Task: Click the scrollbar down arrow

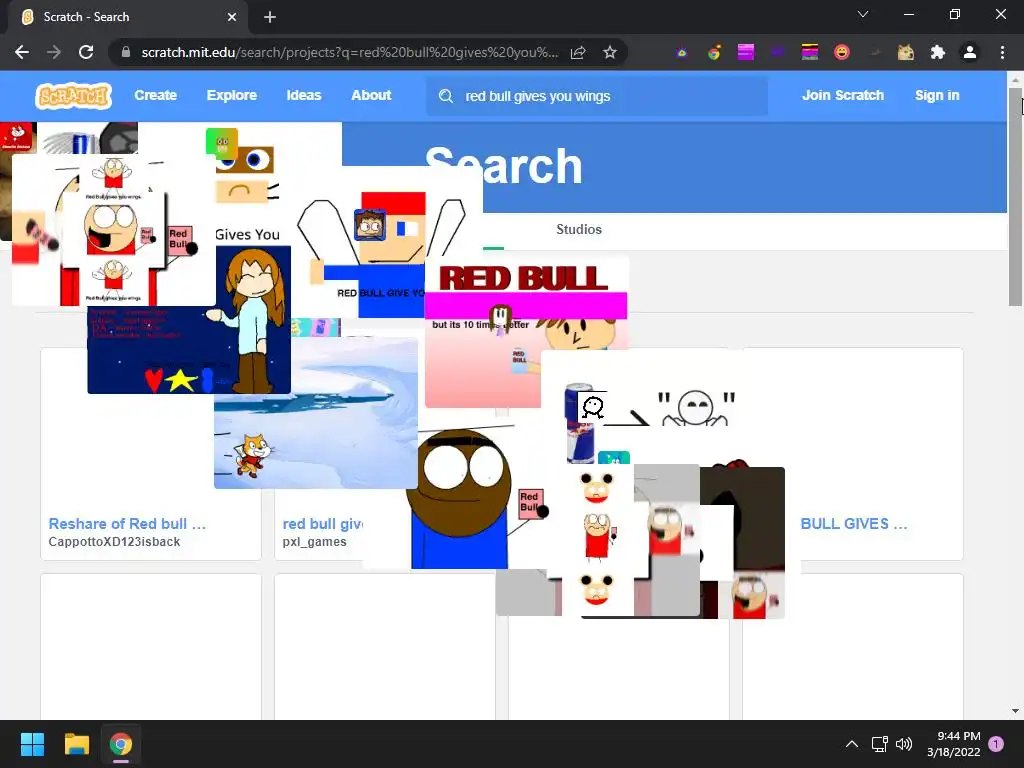Action: [1015, 711]
